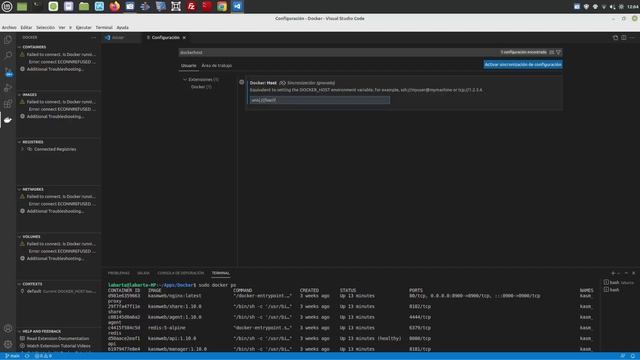The width and height of the screenshot is (640, 360).
Task: Select the first bash terminal in the list
Action: coord(619,282)
